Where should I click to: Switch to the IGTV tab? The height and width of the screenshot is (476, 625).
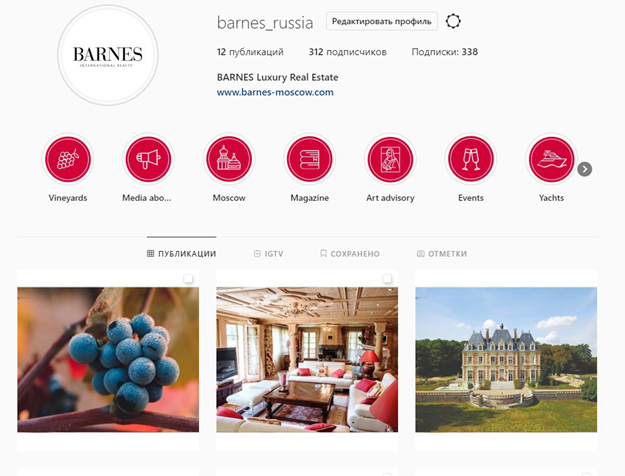point(269,254)
